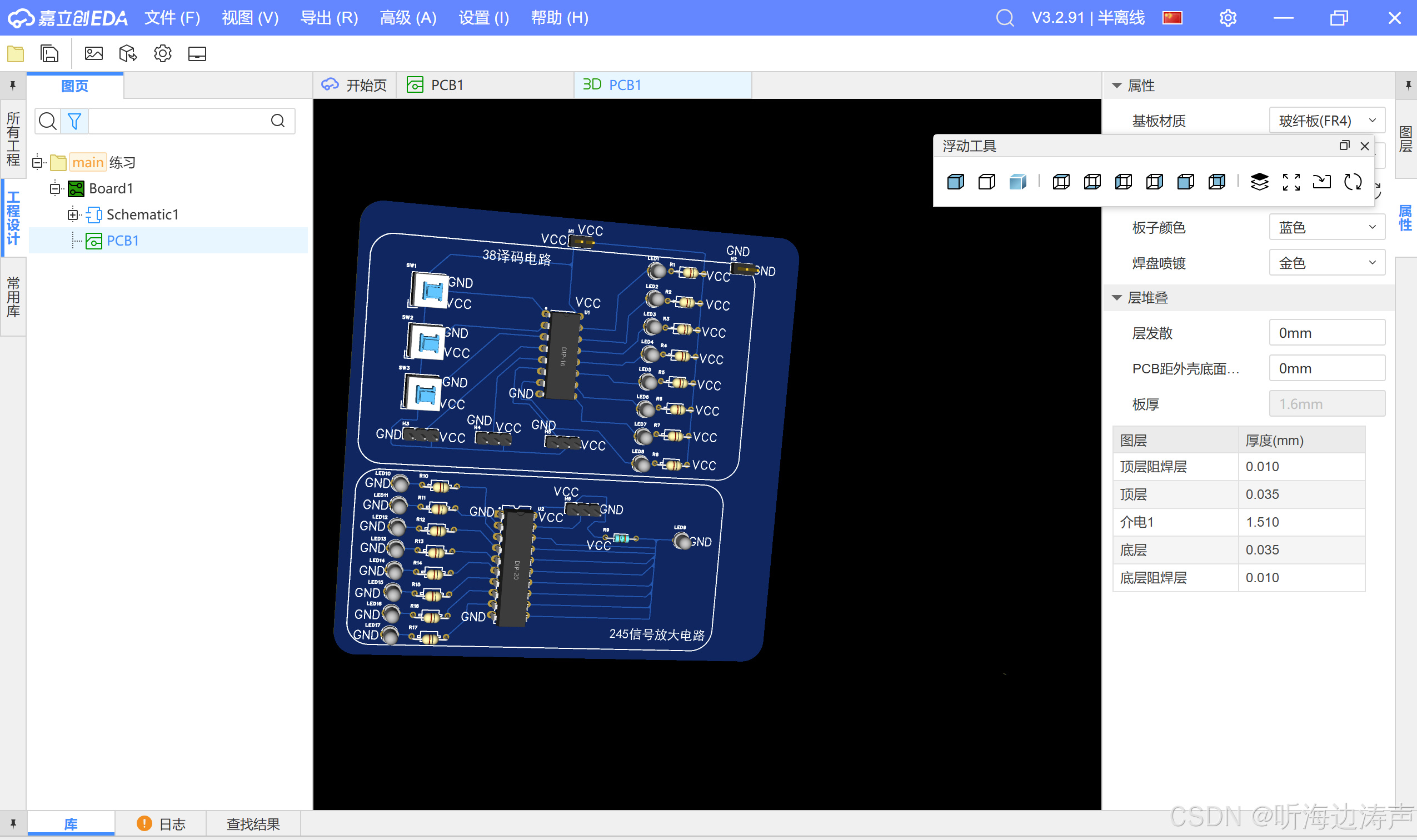This screenshot has width=1417, height=840.
Task: Open the 文件 (F) menu
Action: click(172, 18)
